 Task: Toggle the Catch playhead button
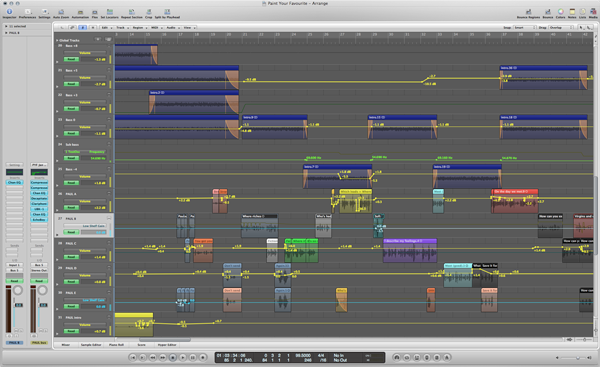tap(83, 28)
